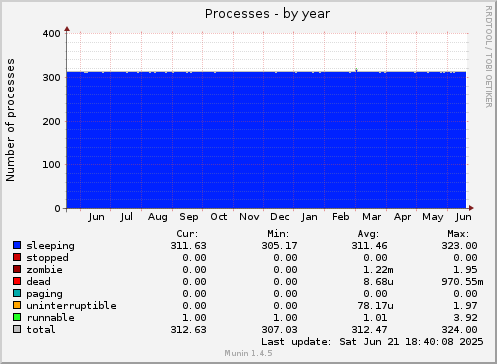Click the zombie legend color swatch

click(x=17, y=269)
